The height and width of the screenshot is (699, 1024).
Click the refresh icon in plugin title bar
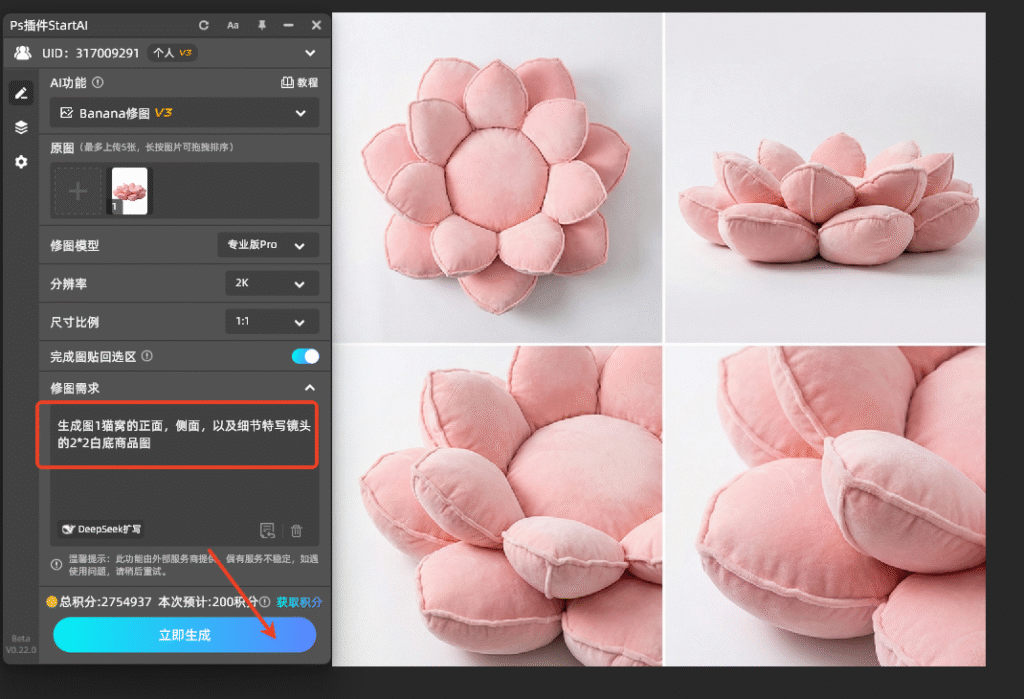(204, 25)
